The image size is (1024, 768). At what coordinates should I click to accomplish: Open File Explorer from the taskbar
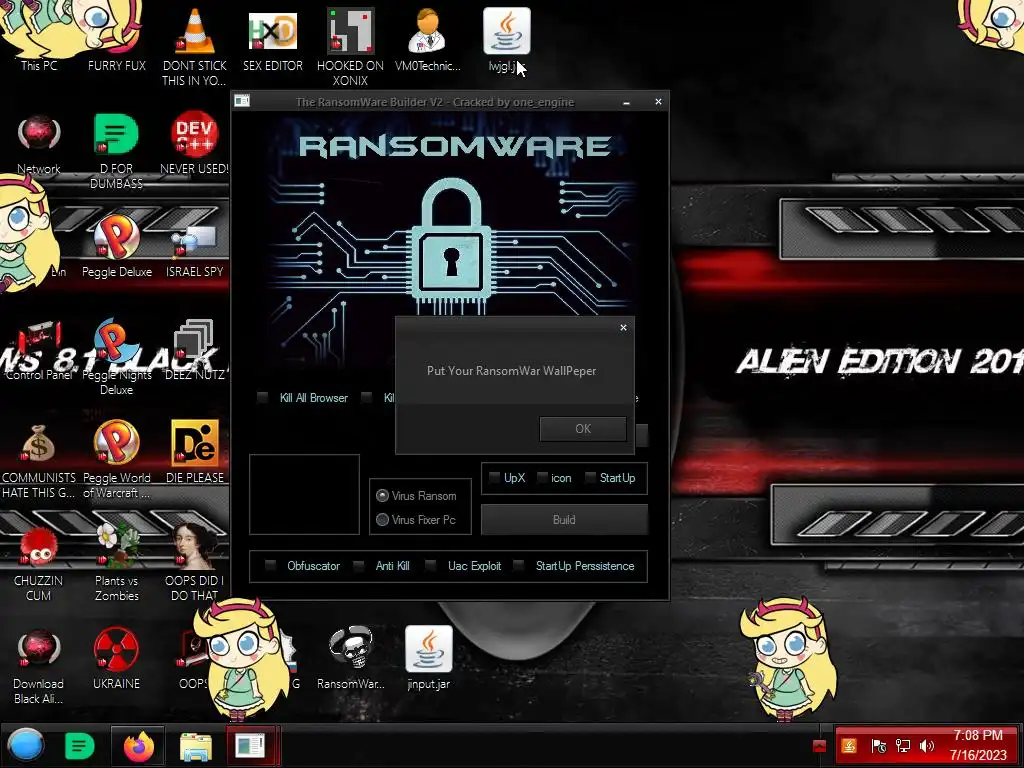[195, 746]
